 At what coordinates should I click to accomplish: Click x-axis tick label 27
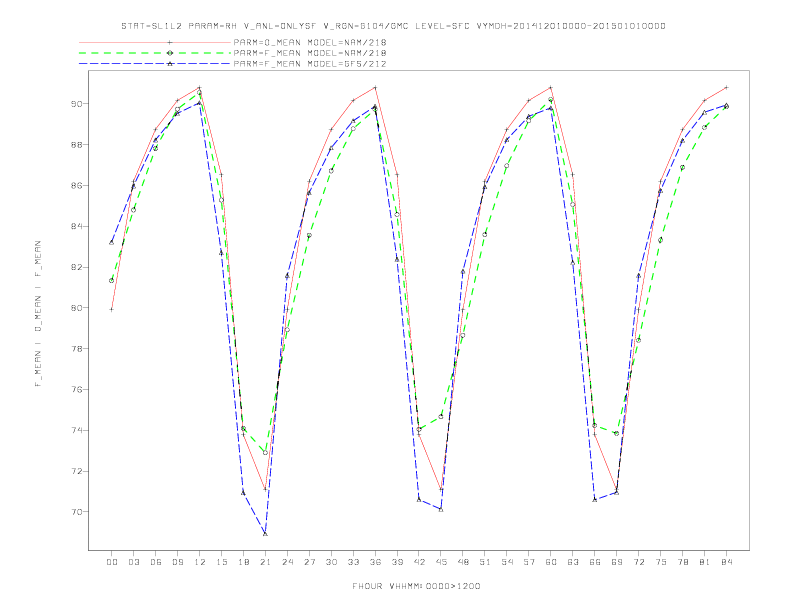(309, 562)
